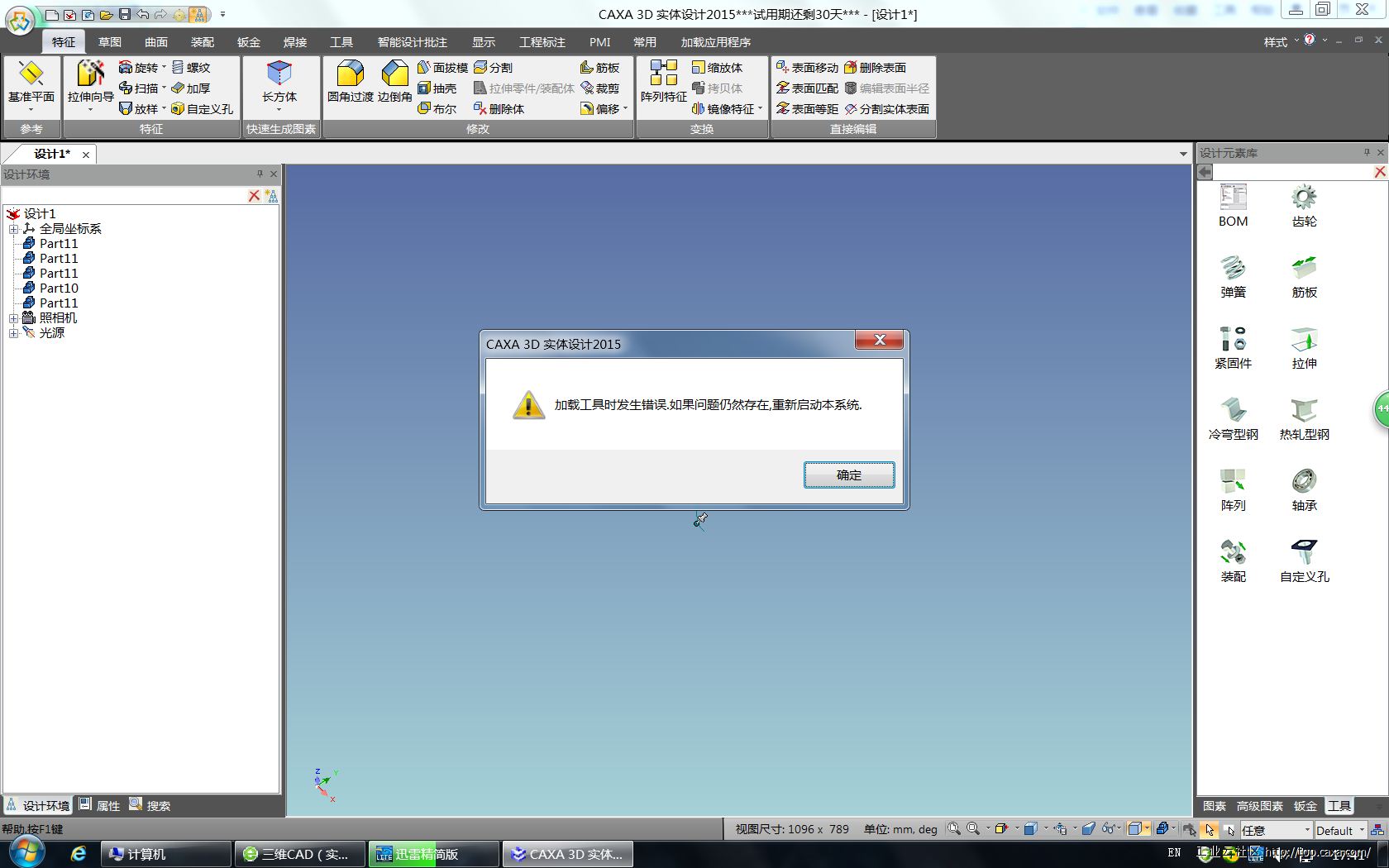
Task: Select the 表面移动 move face tool
Action: click(x=807, y=67)
